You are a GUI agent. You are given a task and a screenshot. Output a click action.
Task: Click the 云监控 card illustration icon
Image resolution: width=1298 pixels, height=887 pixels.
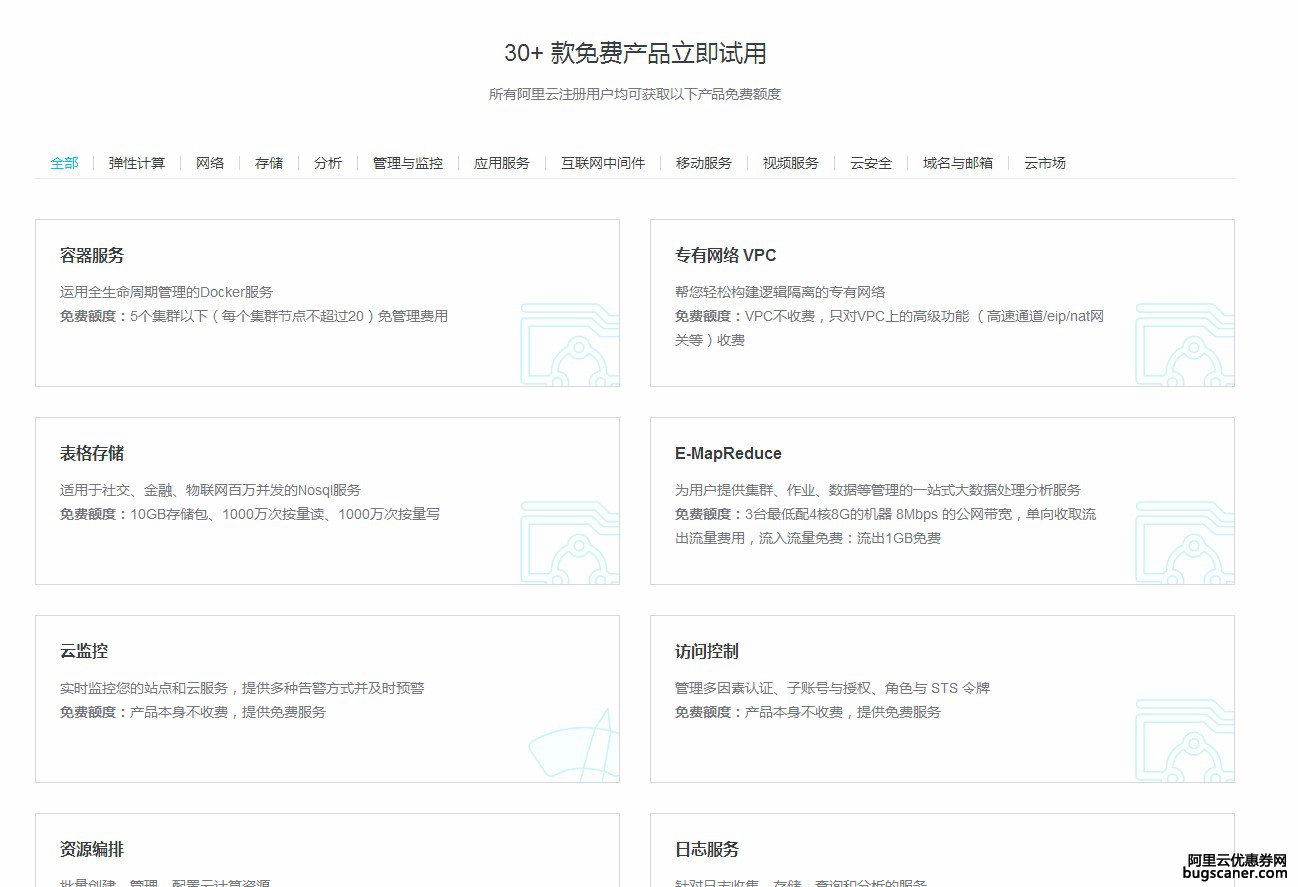pyautogui.click(x=574, y=745)
